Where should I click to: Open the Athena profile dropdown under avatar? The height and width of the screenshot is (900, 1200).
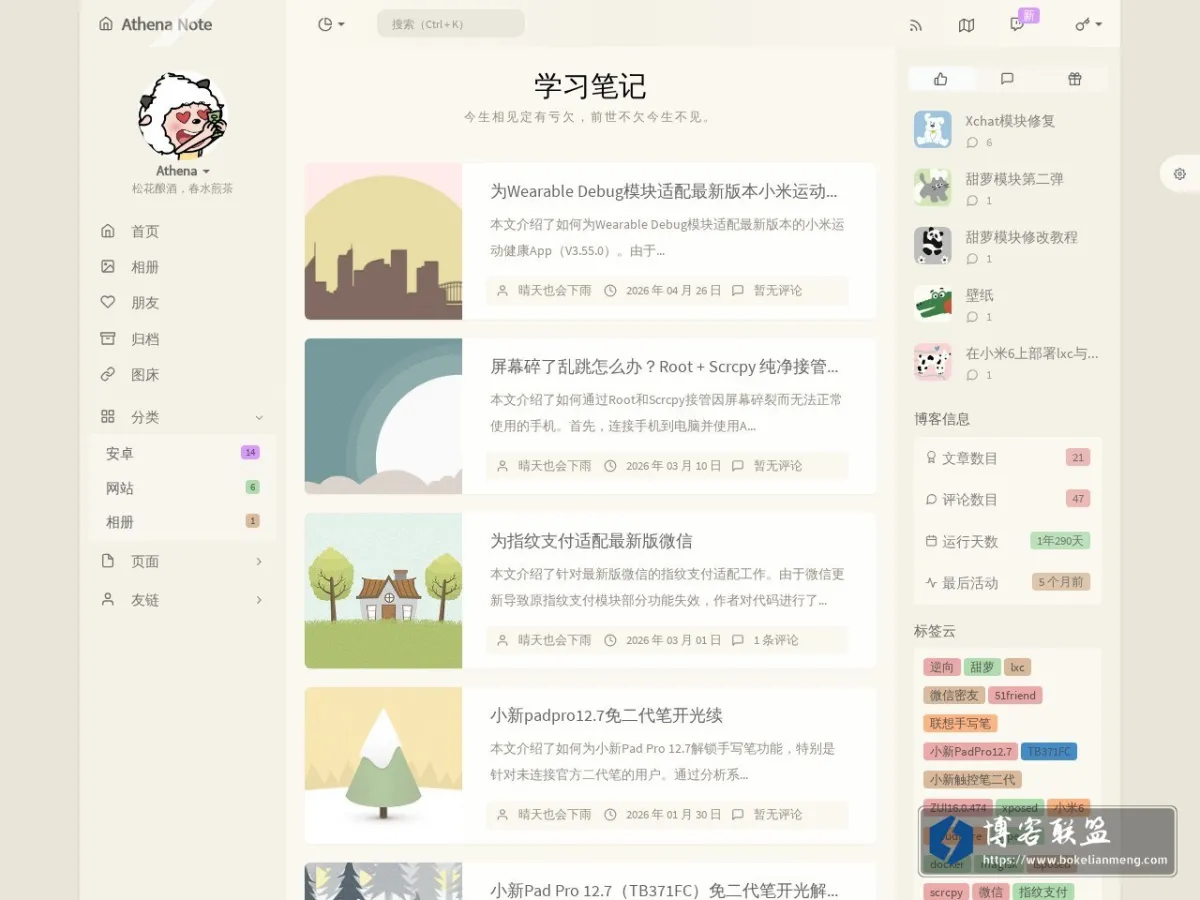point(182,171)
